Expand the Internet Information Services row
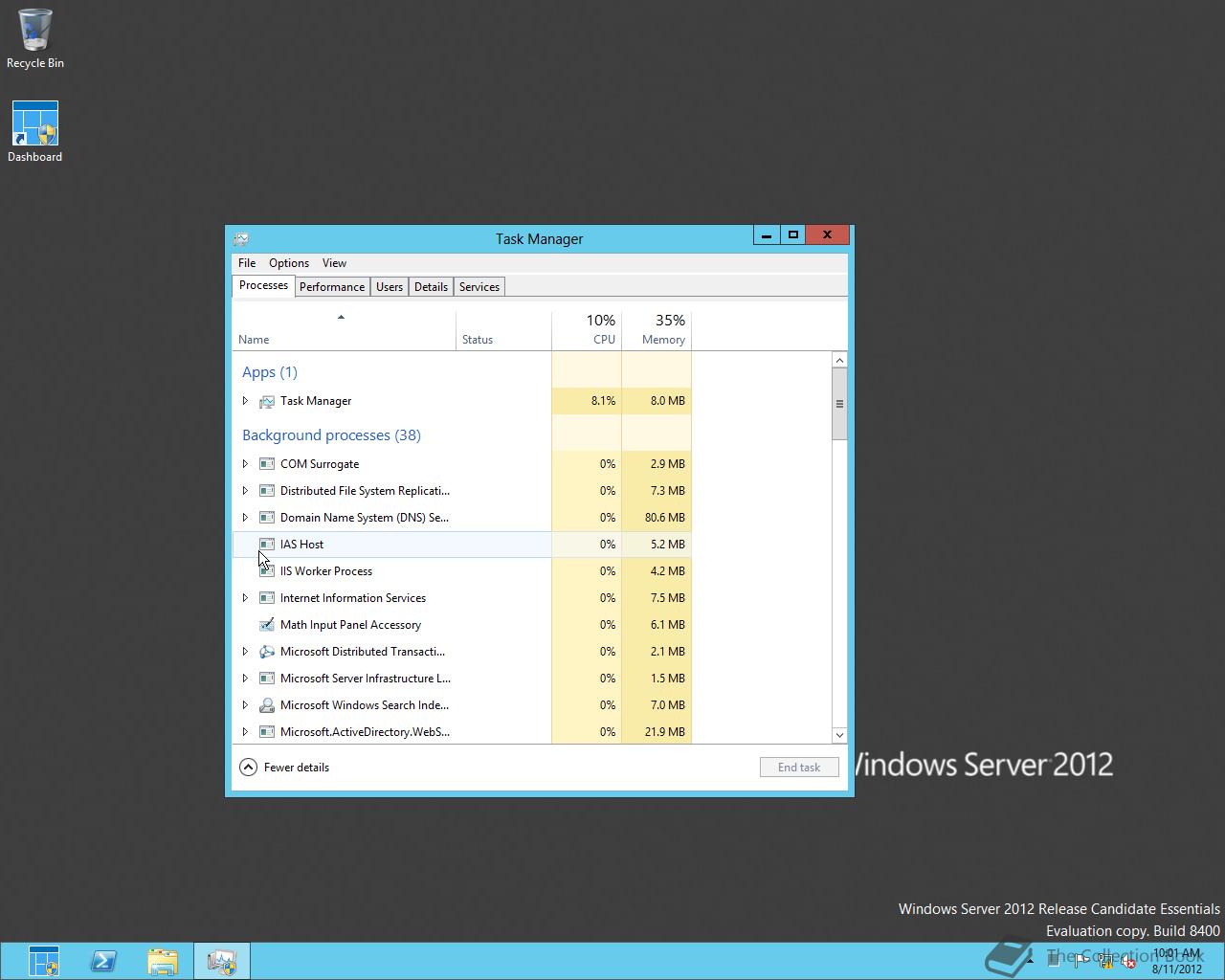 pos(245,598)
